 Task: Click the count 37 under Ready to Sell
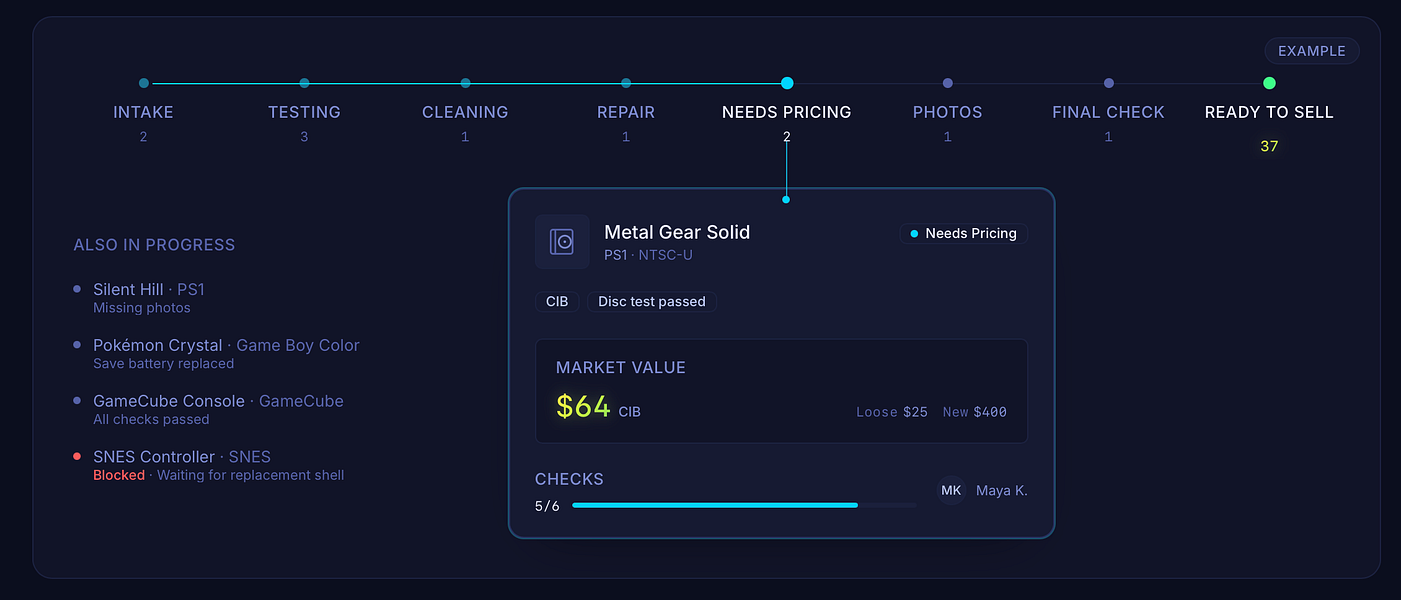coord(1269,146)
